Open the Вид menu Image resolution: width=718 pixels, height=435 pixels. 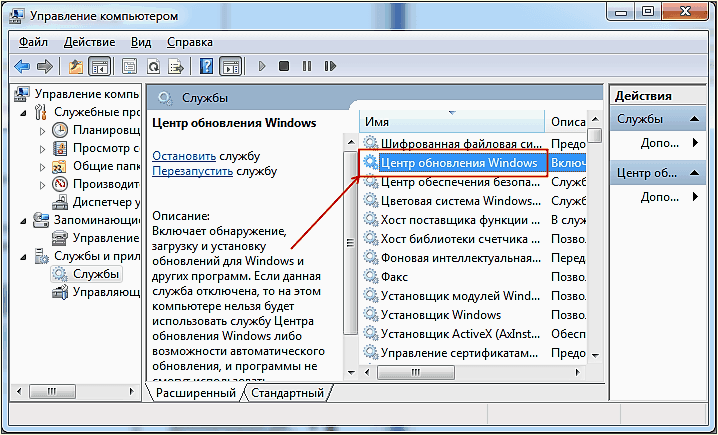(141, 43)
